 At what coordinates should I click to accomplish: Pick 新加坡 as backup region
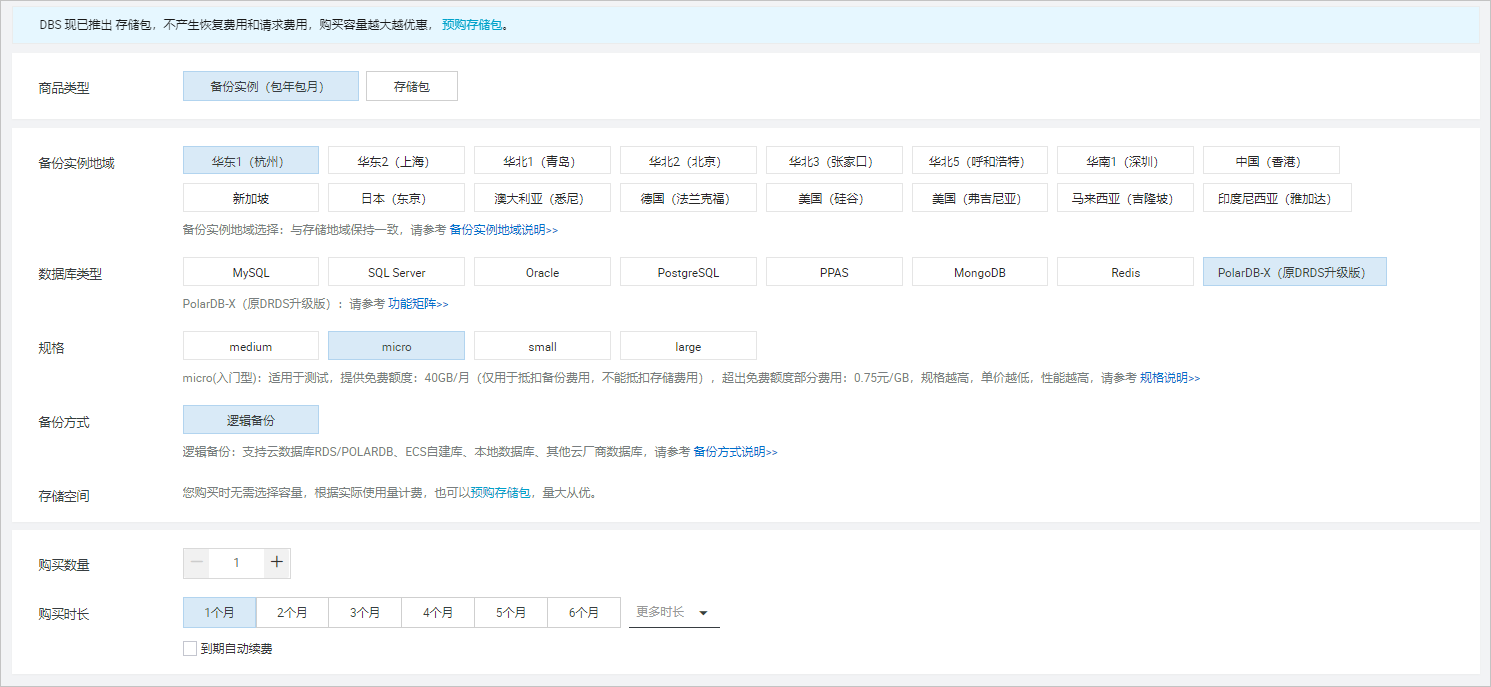[251, 198]
